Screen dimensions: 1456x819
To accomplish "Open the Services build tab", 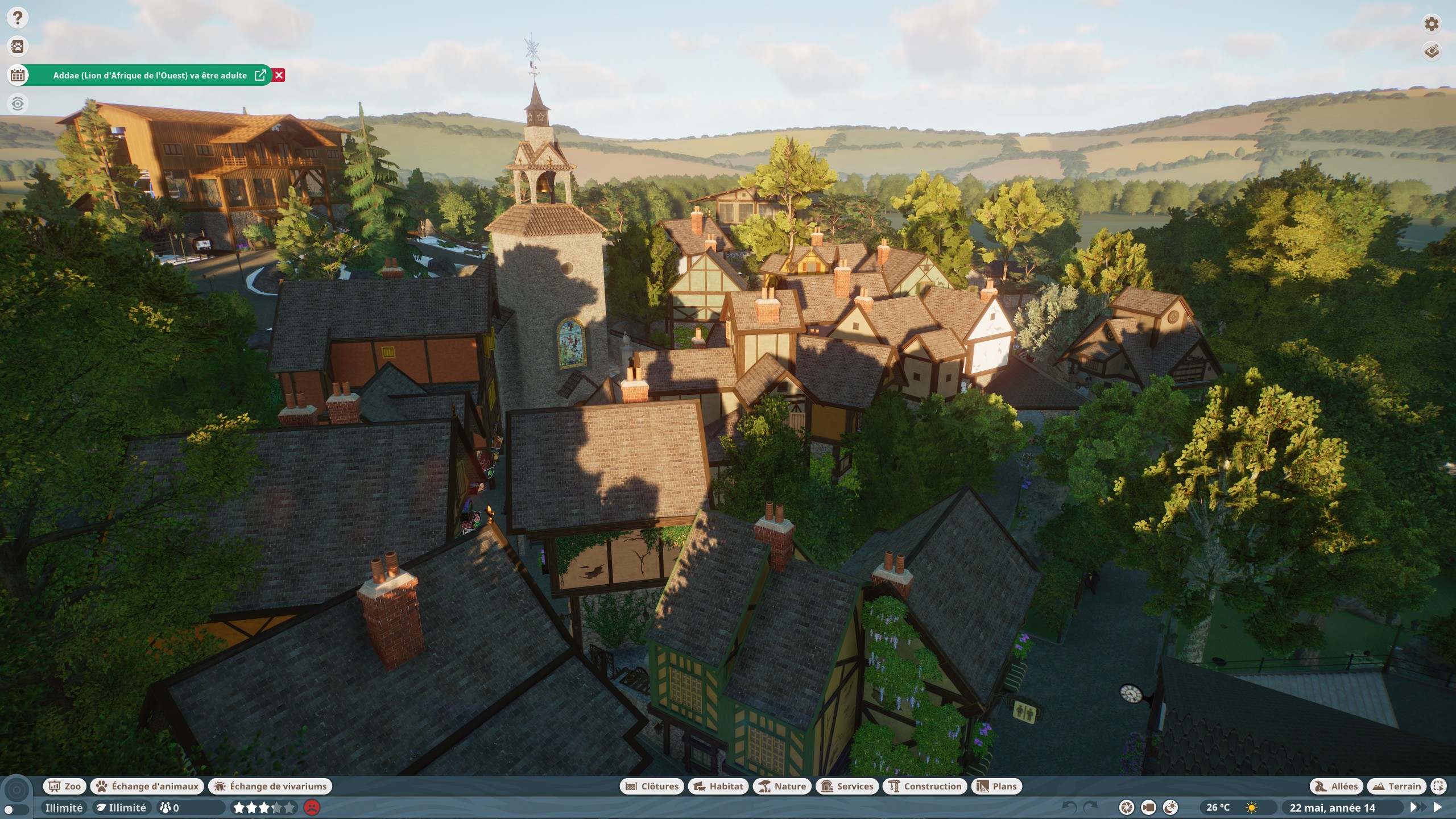I will point(847,786).
